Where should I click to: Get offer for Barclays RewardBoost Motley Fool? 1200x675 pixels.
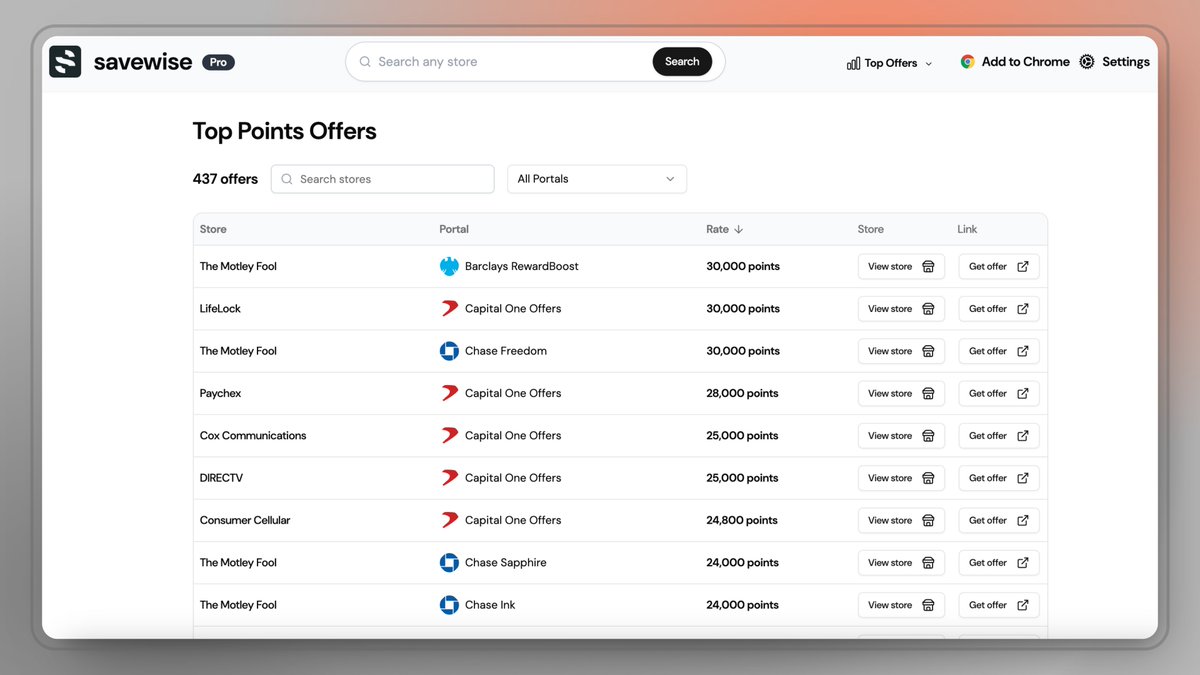[x=999, y=266]
